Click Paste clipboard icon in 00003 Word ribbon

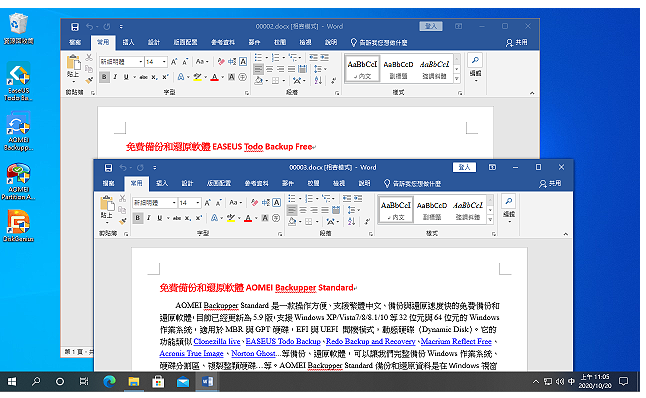pos(107,203)
